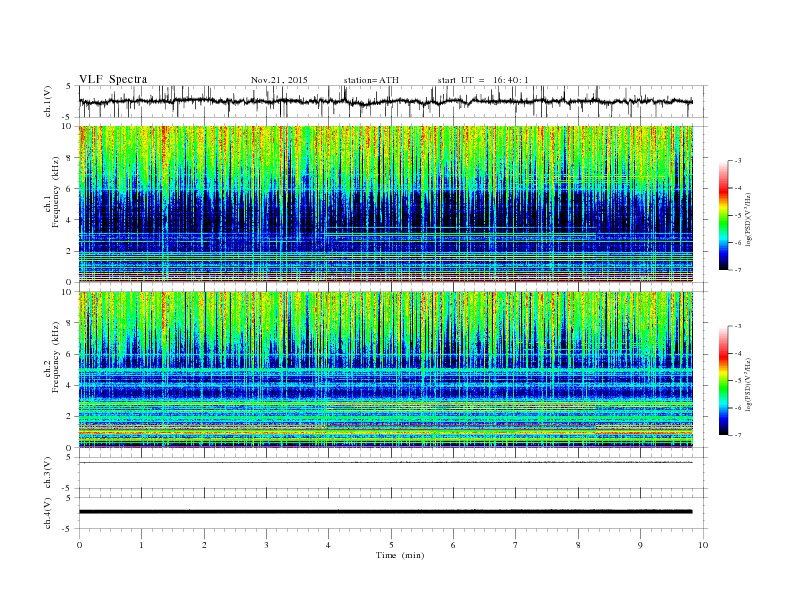Click the ch.3 thin waveform trace

point(386,463)
